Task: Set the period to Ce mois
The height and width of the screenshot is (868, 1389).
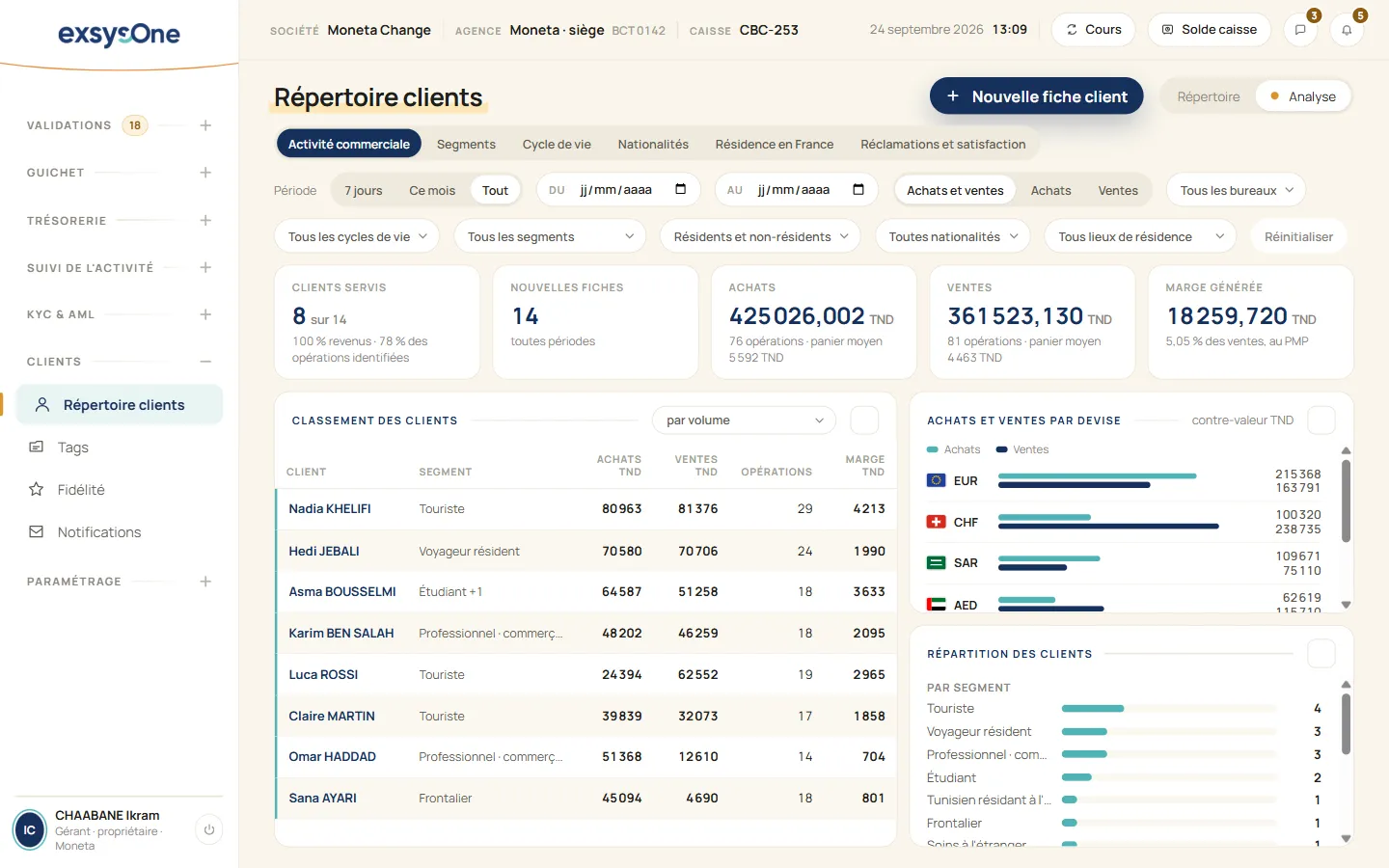Action: (x=432, y=190)
